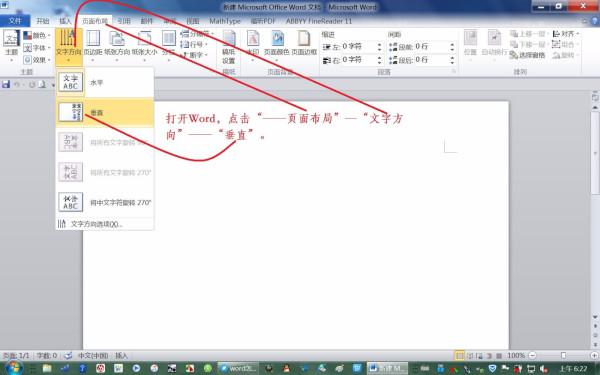Click Bring Forward (上移一层) button
600x375 pixels.
[528, 34]
